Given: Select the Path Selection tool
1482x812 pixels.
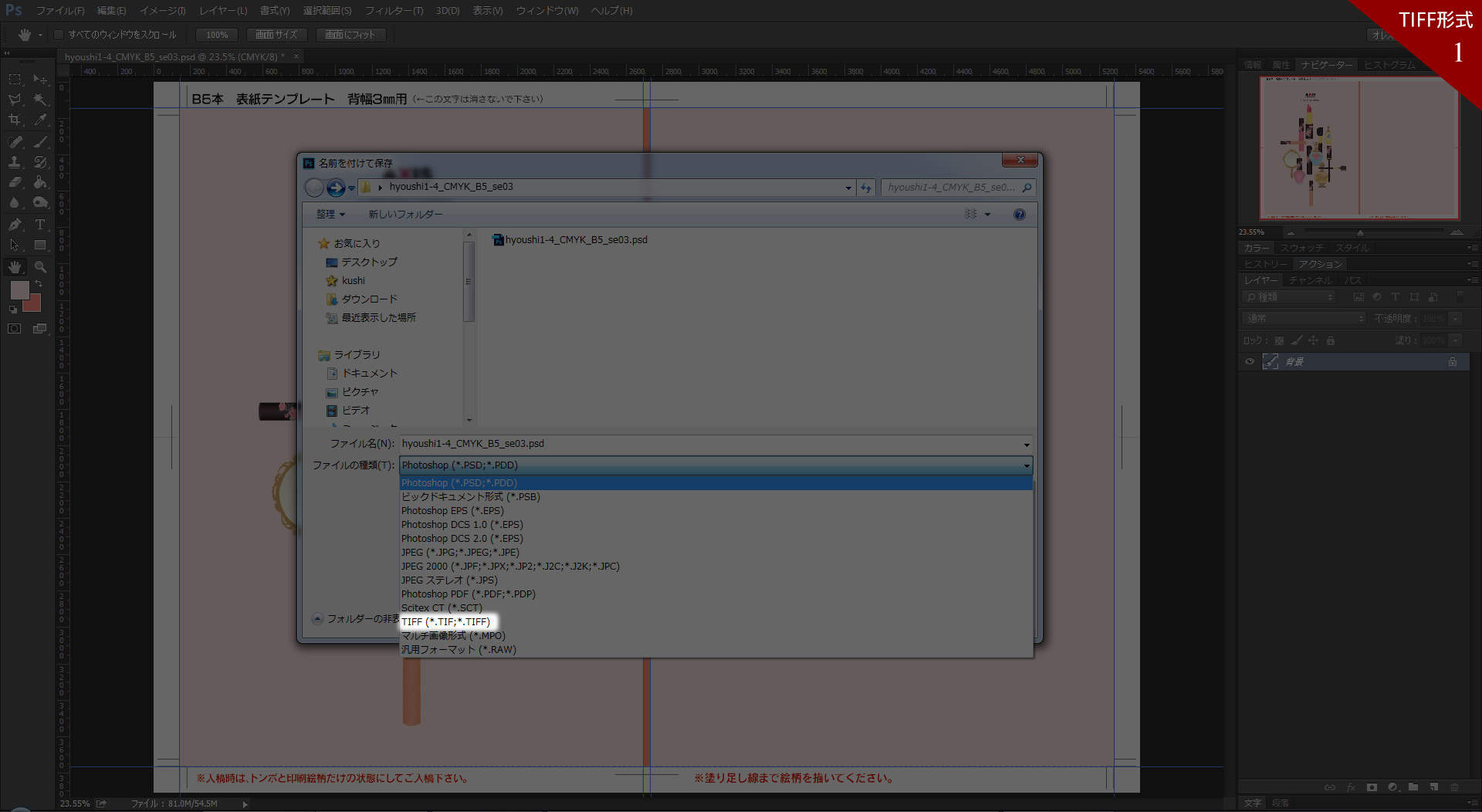Looking at the screenshot, I should tap(15, 245).
